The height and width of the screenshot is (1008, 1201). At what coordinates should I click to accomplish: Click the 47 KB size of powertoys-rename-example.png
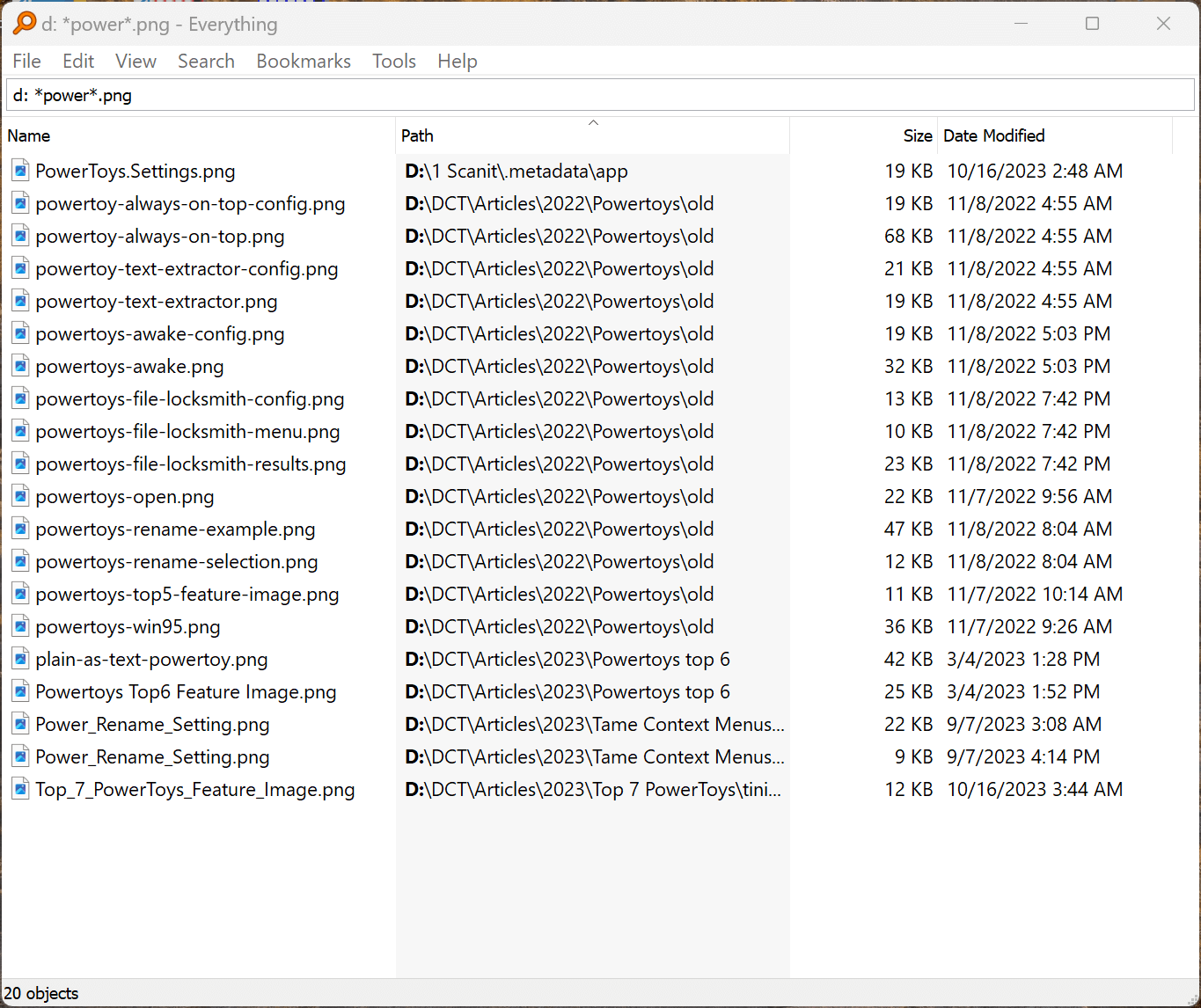(x=908, y=529)
